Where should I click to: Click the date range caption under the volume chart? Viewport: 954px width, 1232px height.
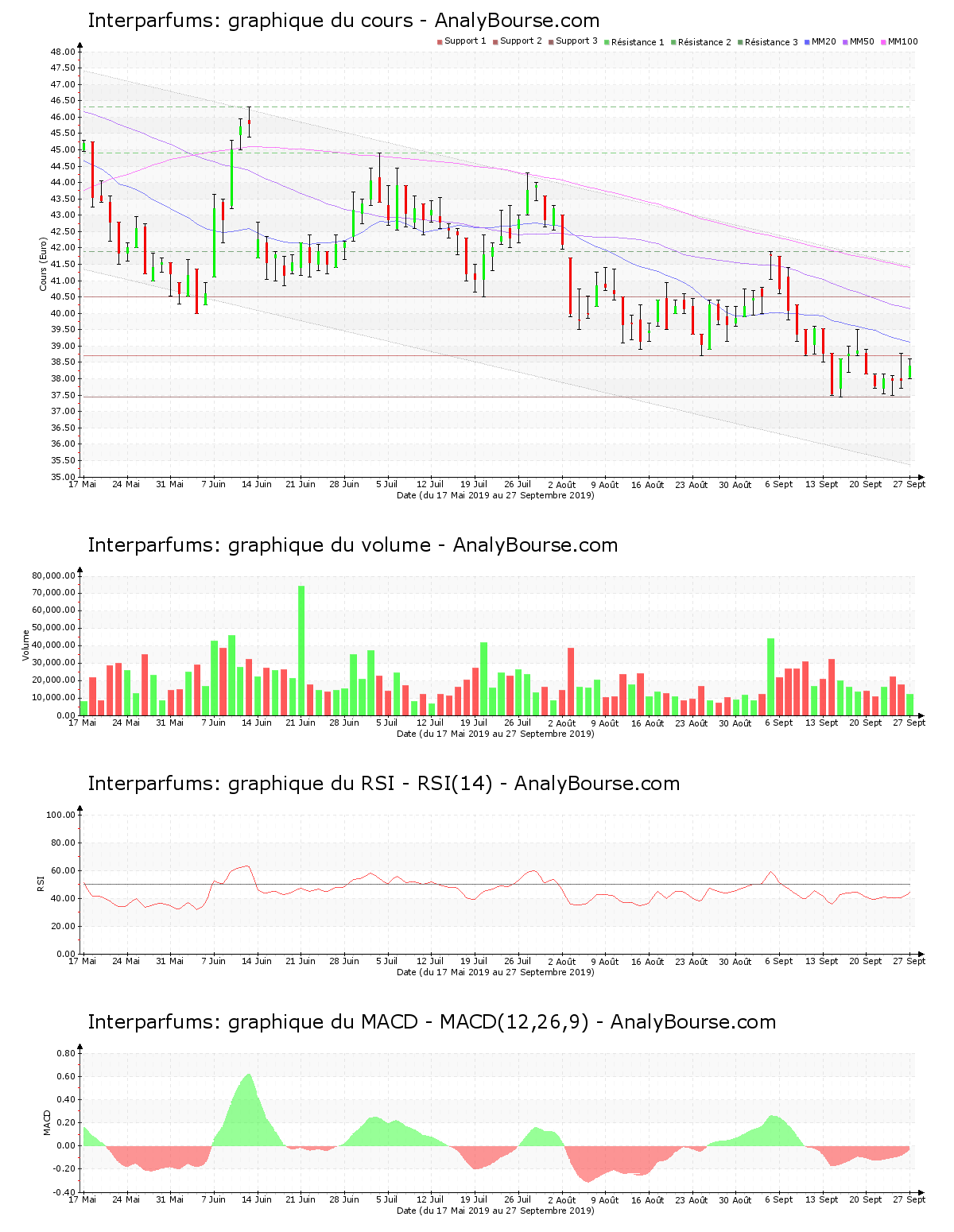click(495, 734)
